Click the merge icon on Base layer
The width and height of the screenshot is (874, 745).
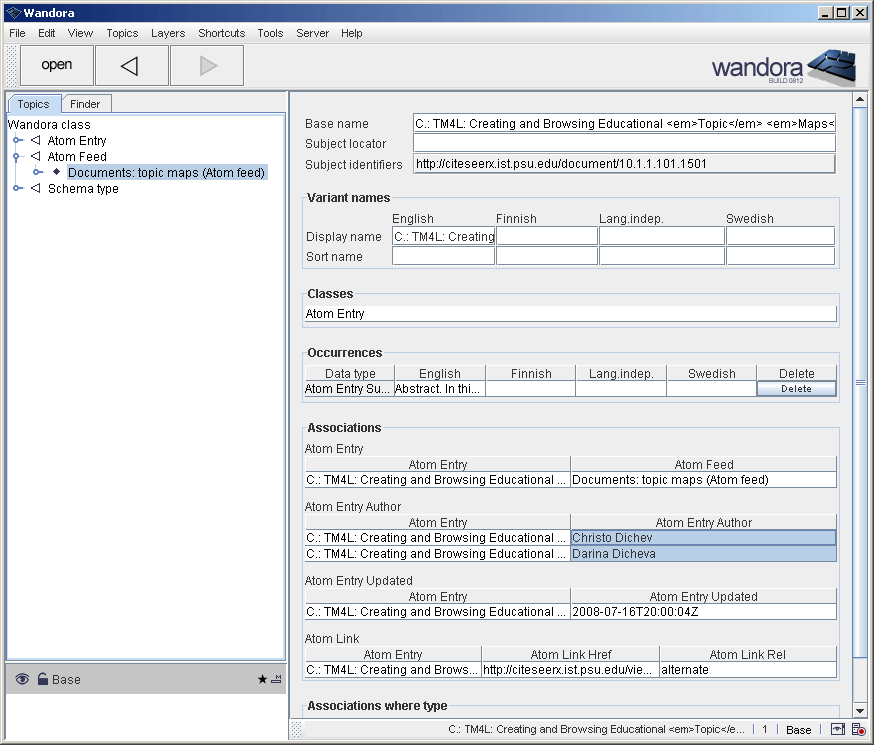coord(276,679)
